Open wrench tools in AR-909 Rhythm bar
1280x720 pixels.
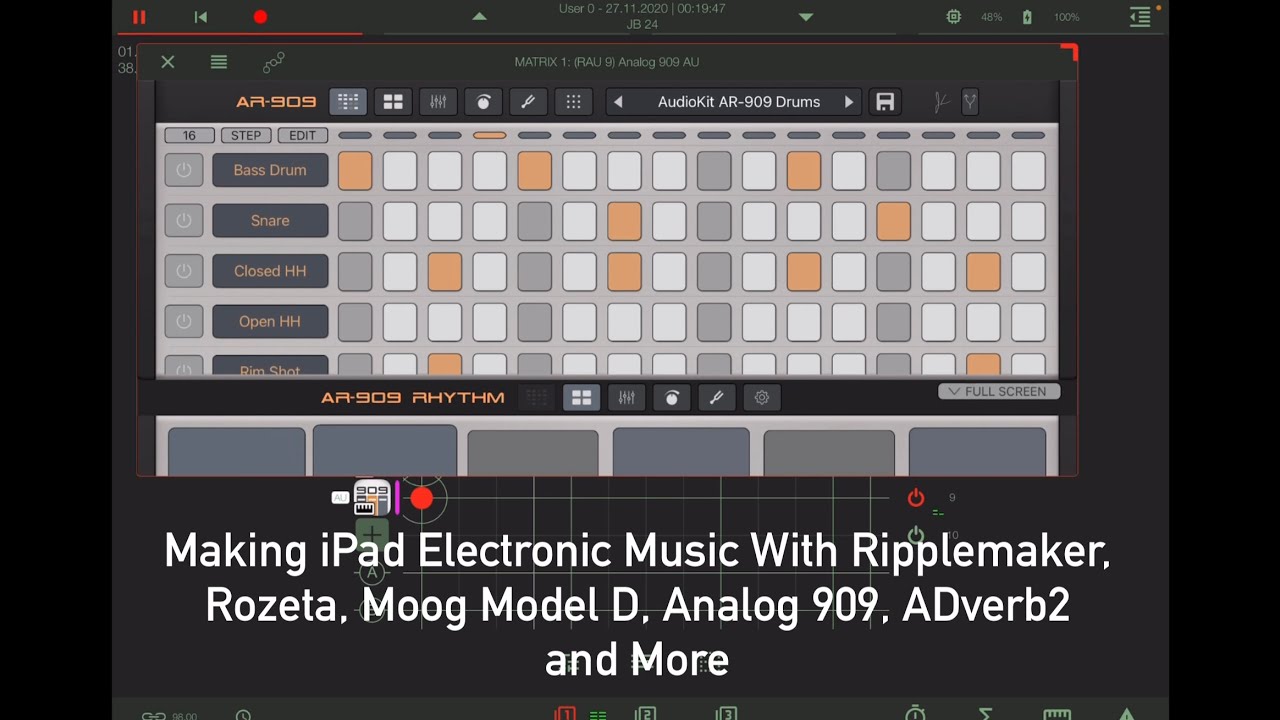coord(716,398)
